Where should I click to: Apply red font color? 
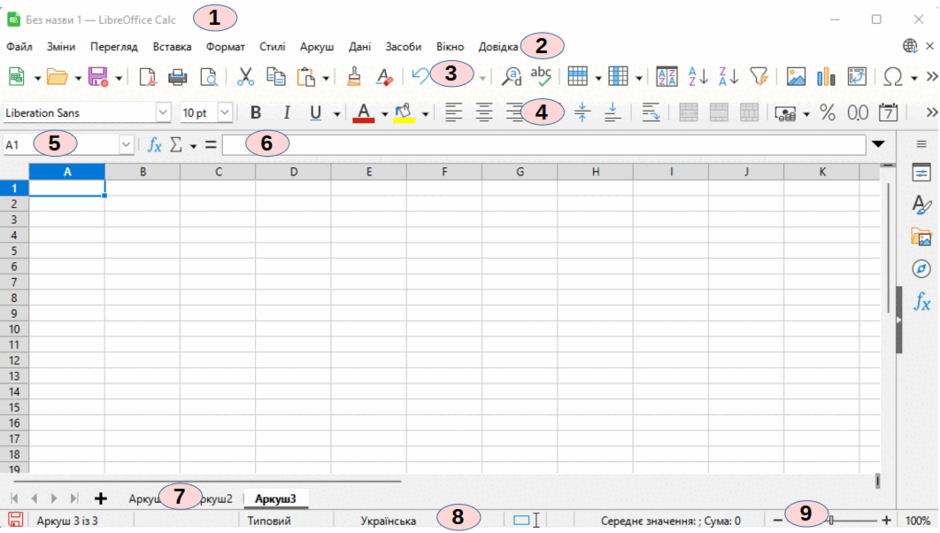point(363,113)
